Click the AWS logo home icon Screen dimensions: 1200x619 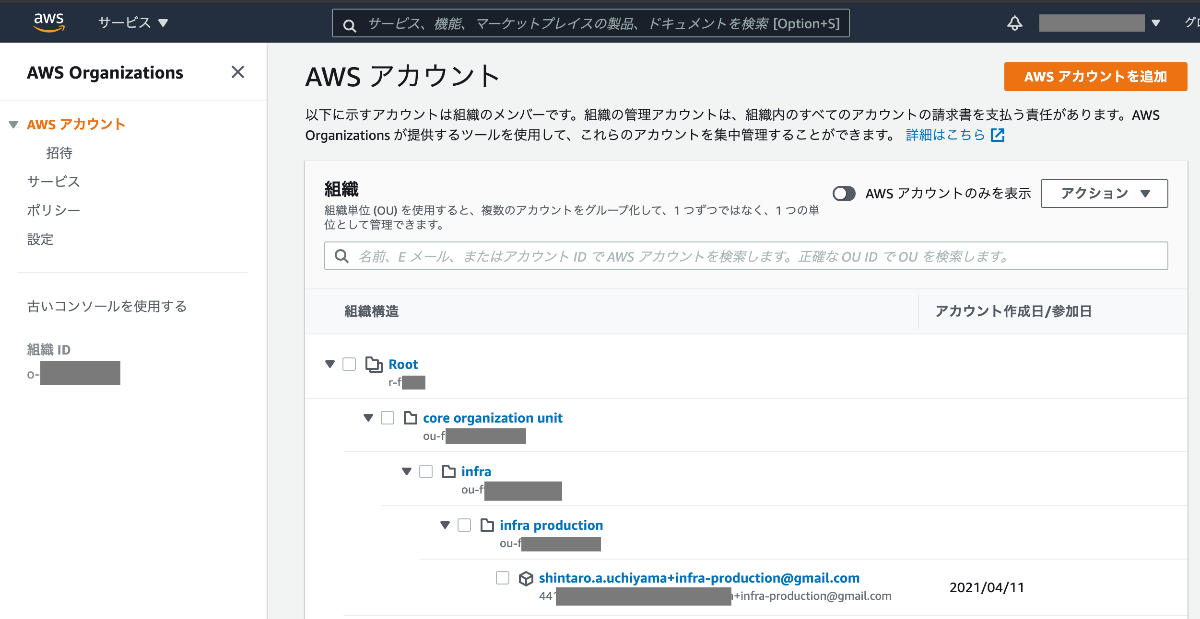(49, 22)
